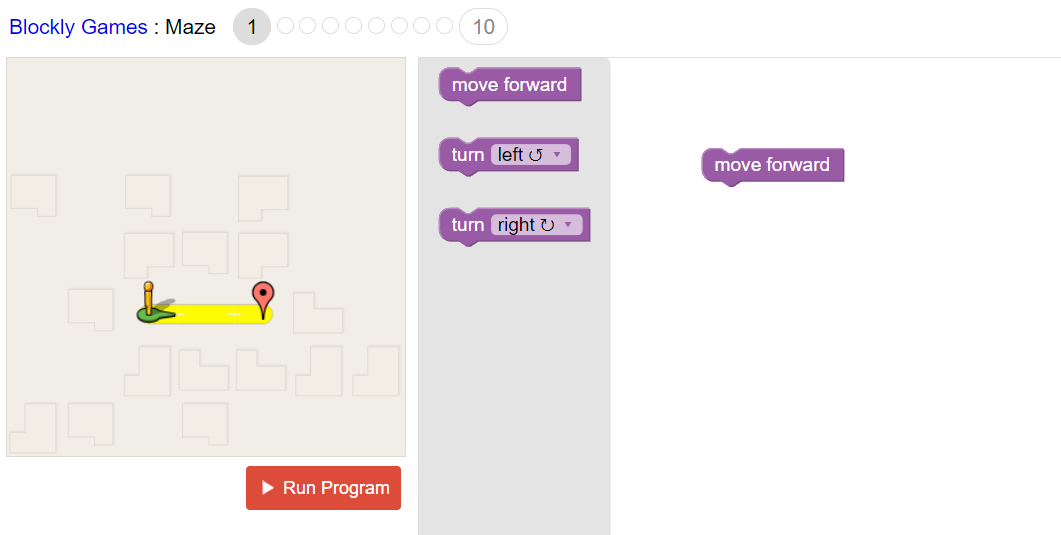1061x535 pixels.
Task: Go to the level 2 circle
Action: click(x=286, y=26)
